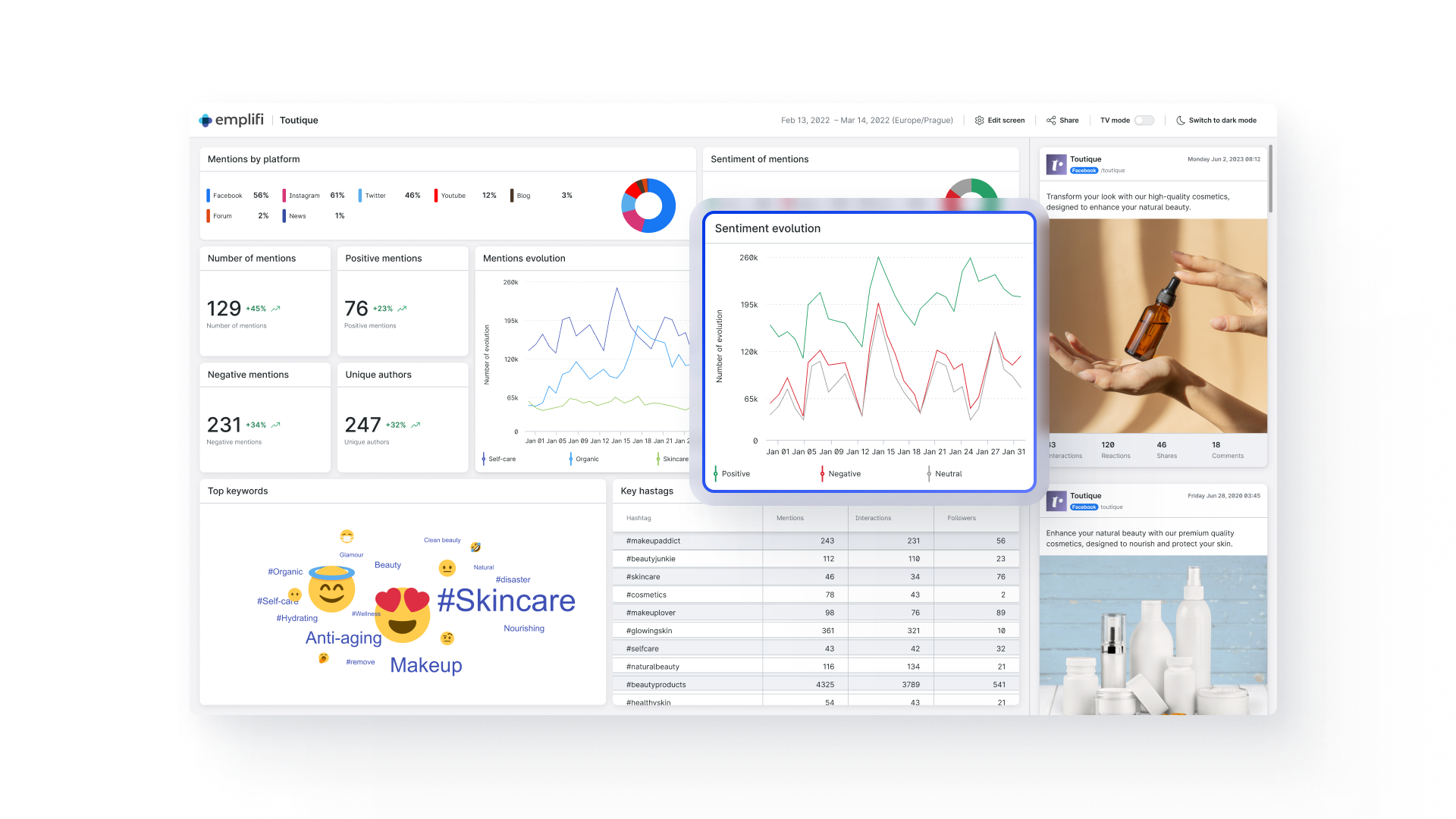Click the Organic legend marker in Mentions evolution
This screenshot has width=1456, height=819.
pyautogui.click(x=571, y=459)
